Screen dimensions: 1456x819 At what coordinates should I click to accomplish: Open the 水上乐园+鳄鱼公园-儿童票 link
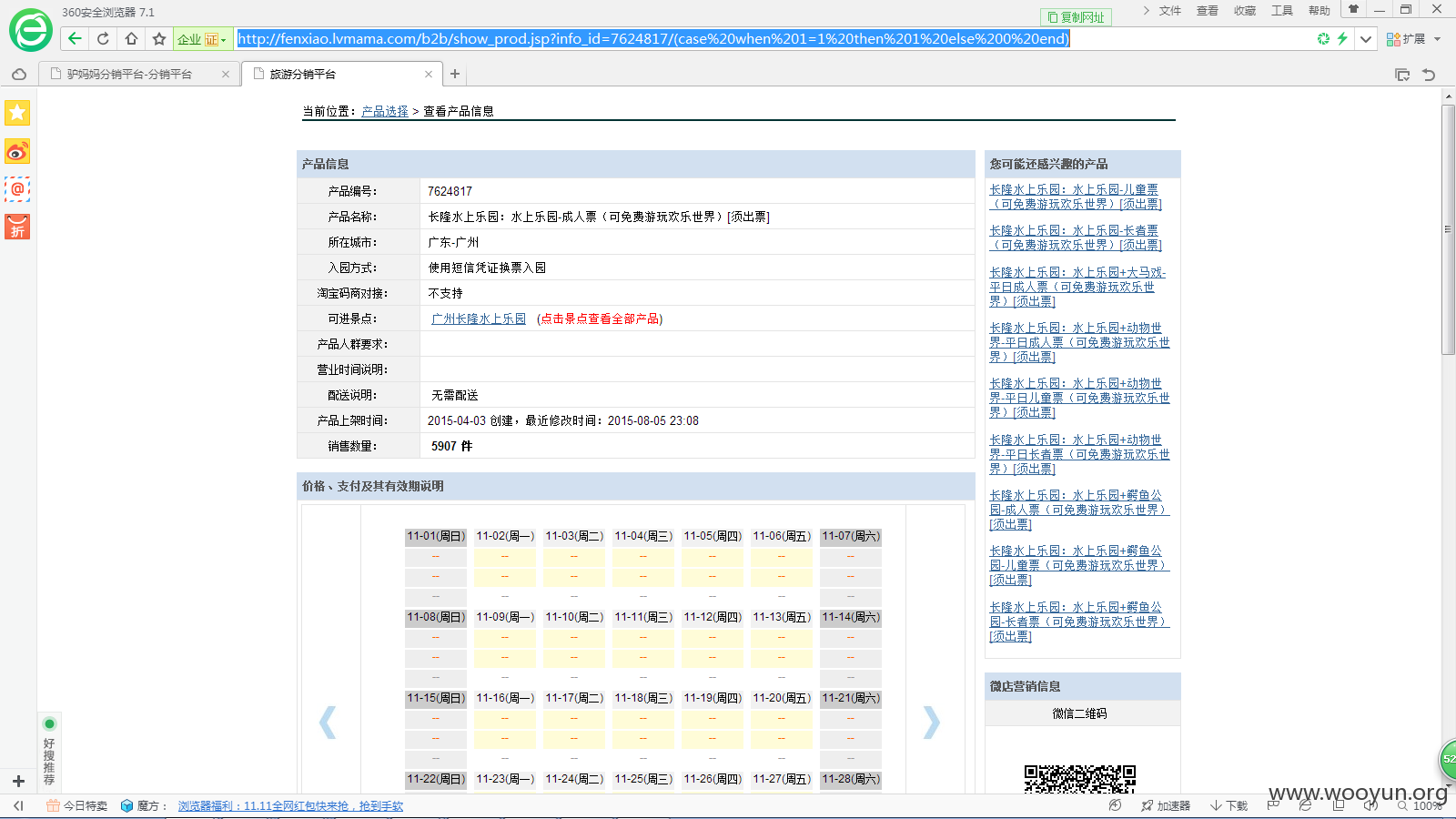[x=1079, y=565]
